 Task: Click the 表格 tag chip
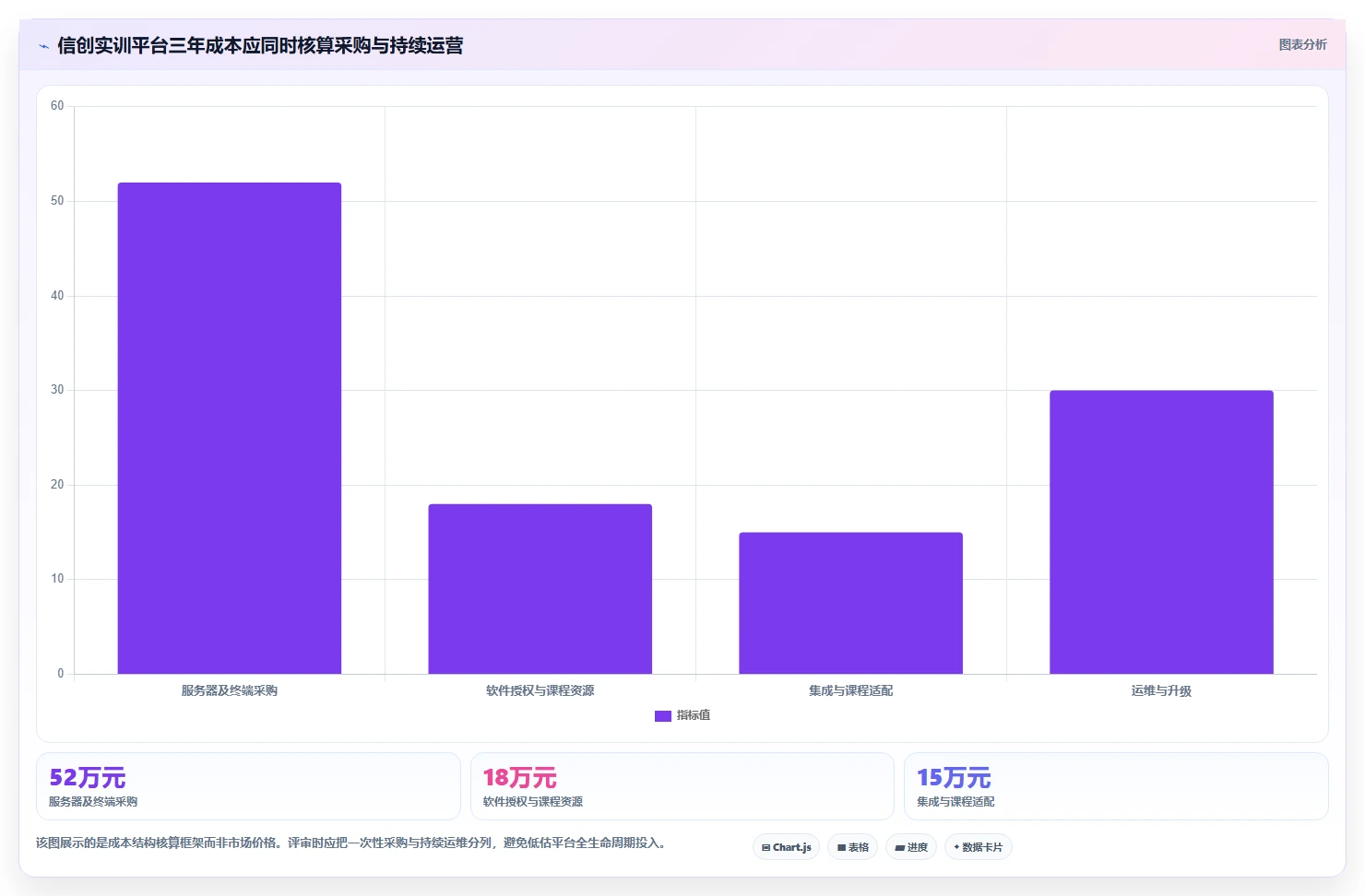coord(853,847)
